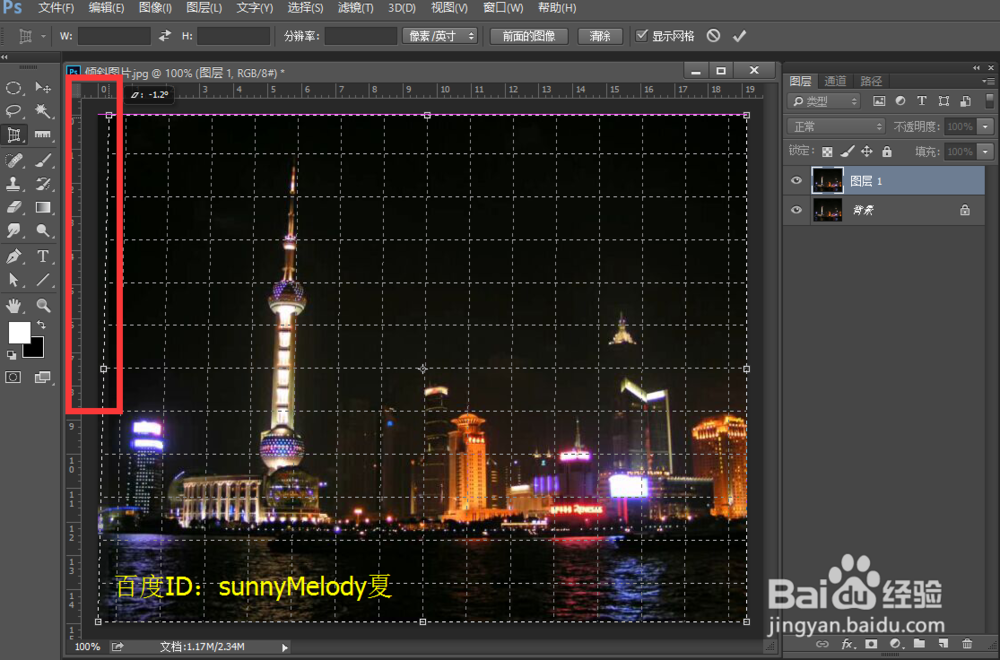Screen dimensions: 1000x660
Task: Open the 文件(F) menu
Action: [x=56, y=8]
